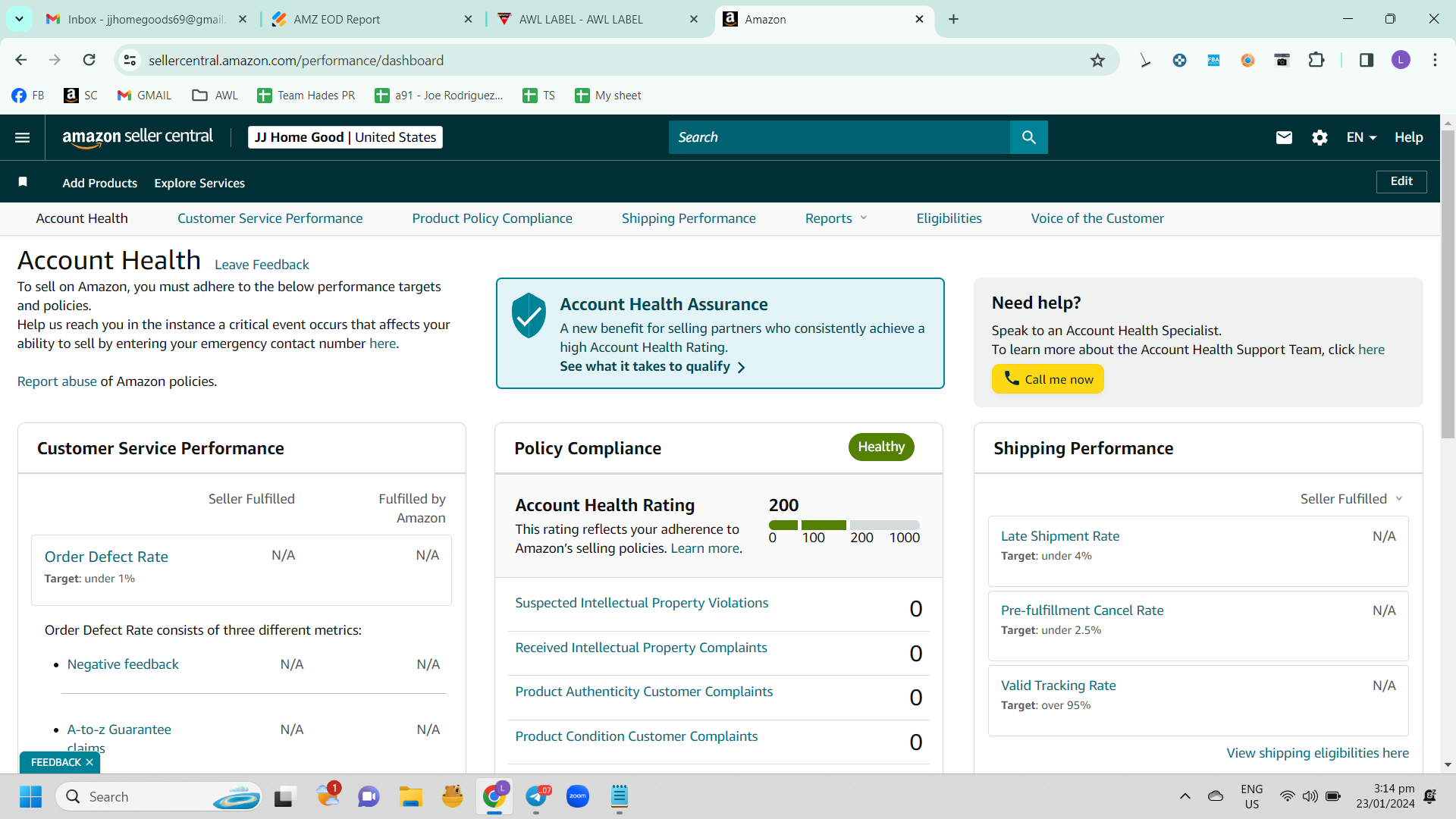The image size is (1456, 819).
Task: Click the Healthy status badge
Action: coord(881,447)
